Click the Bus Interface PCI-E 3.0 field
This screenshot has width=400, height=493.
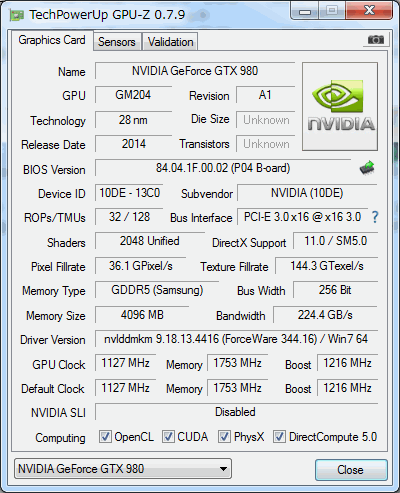[x=303, y=217]
